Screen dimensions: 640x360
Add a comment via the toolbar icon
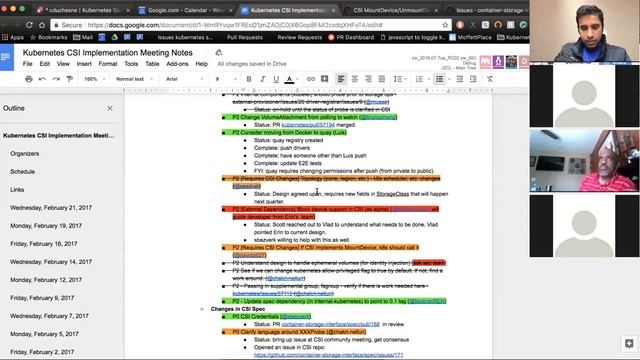click(x=324, y=79)
